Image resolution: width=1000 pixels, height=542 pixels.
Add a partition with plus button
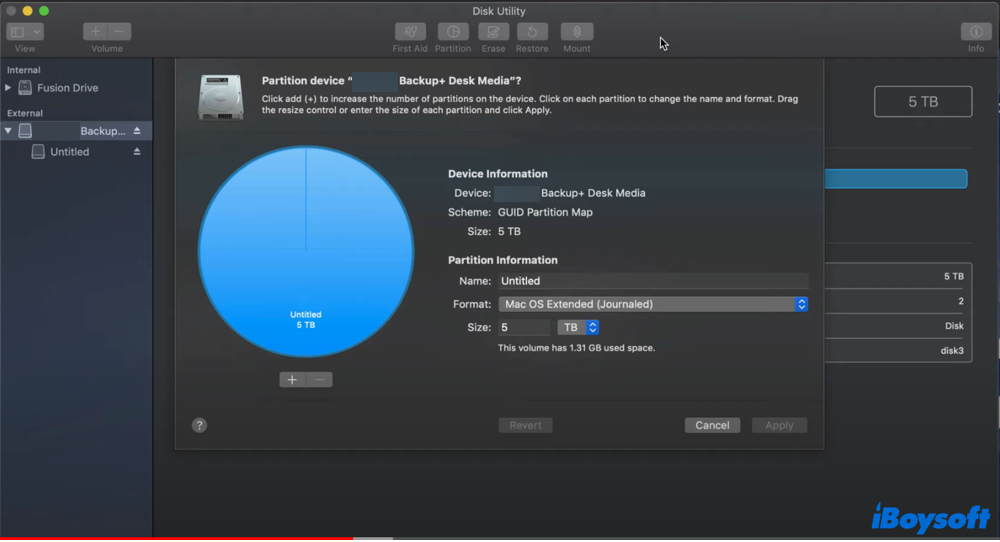(292, 380)
